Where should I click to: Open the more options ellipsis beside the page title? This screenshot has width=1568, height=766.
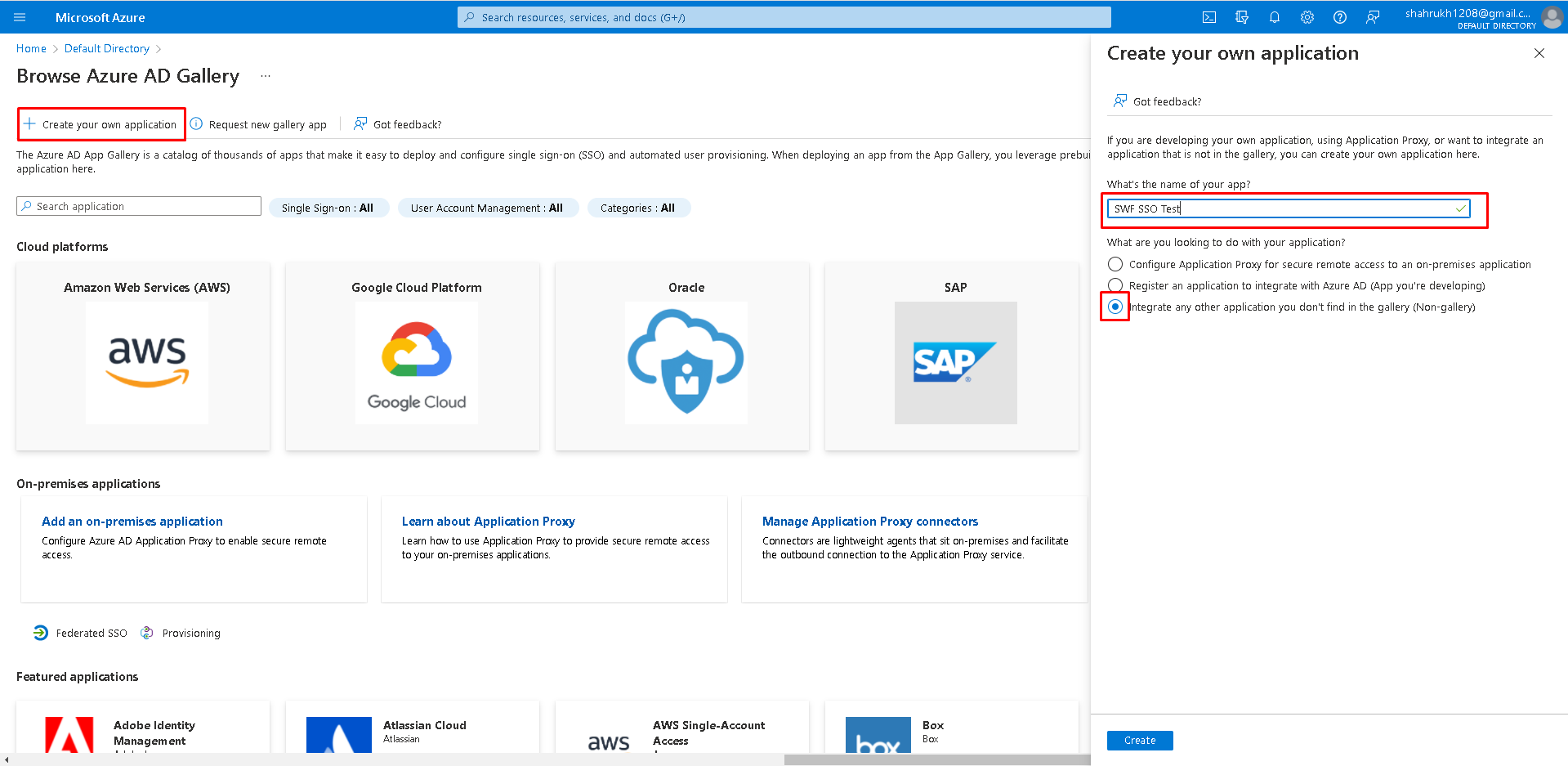click(x=266, y=76)
